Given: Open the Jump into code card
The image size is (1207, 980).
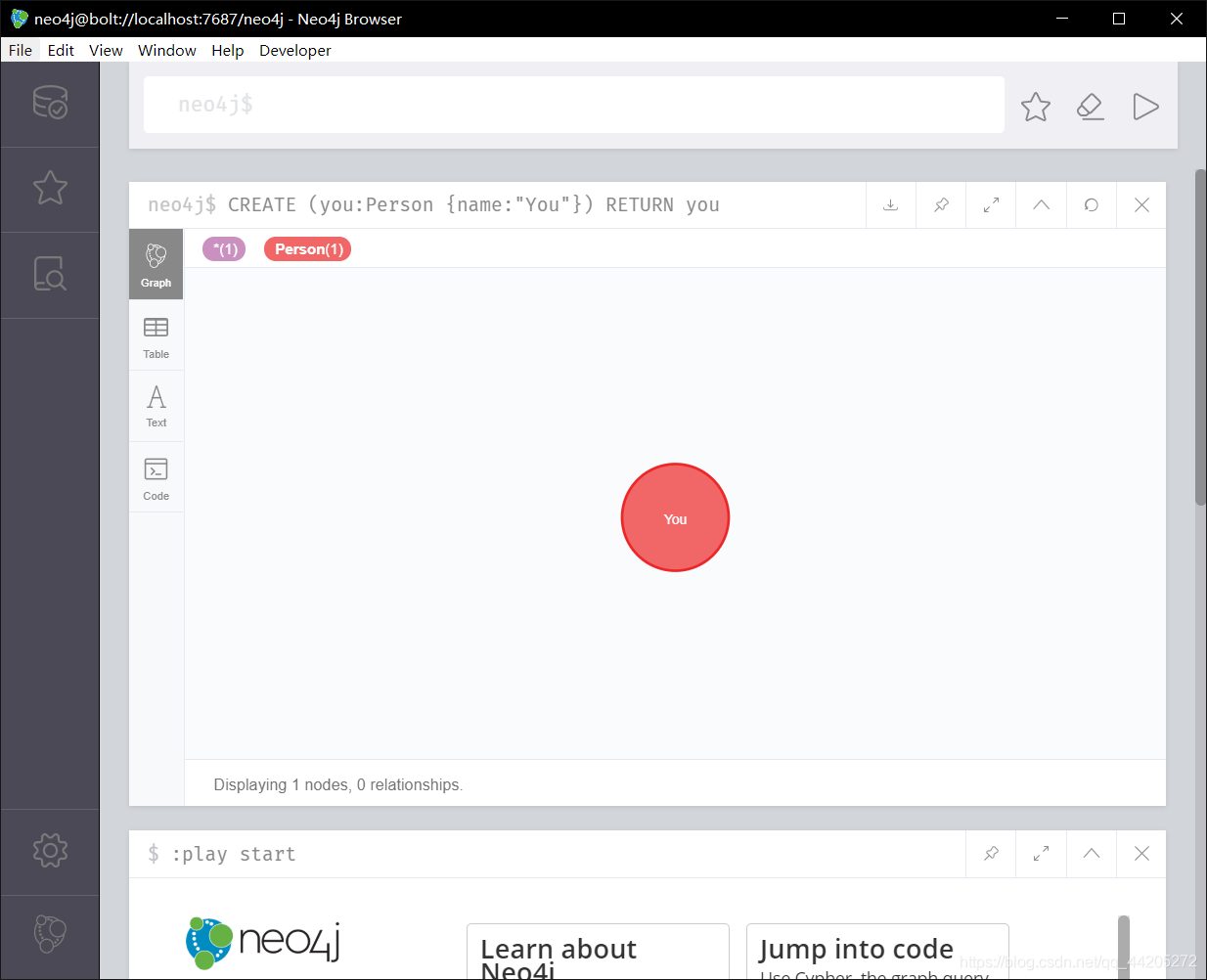Looking at the screenshot, I should (x=877, y=952).
